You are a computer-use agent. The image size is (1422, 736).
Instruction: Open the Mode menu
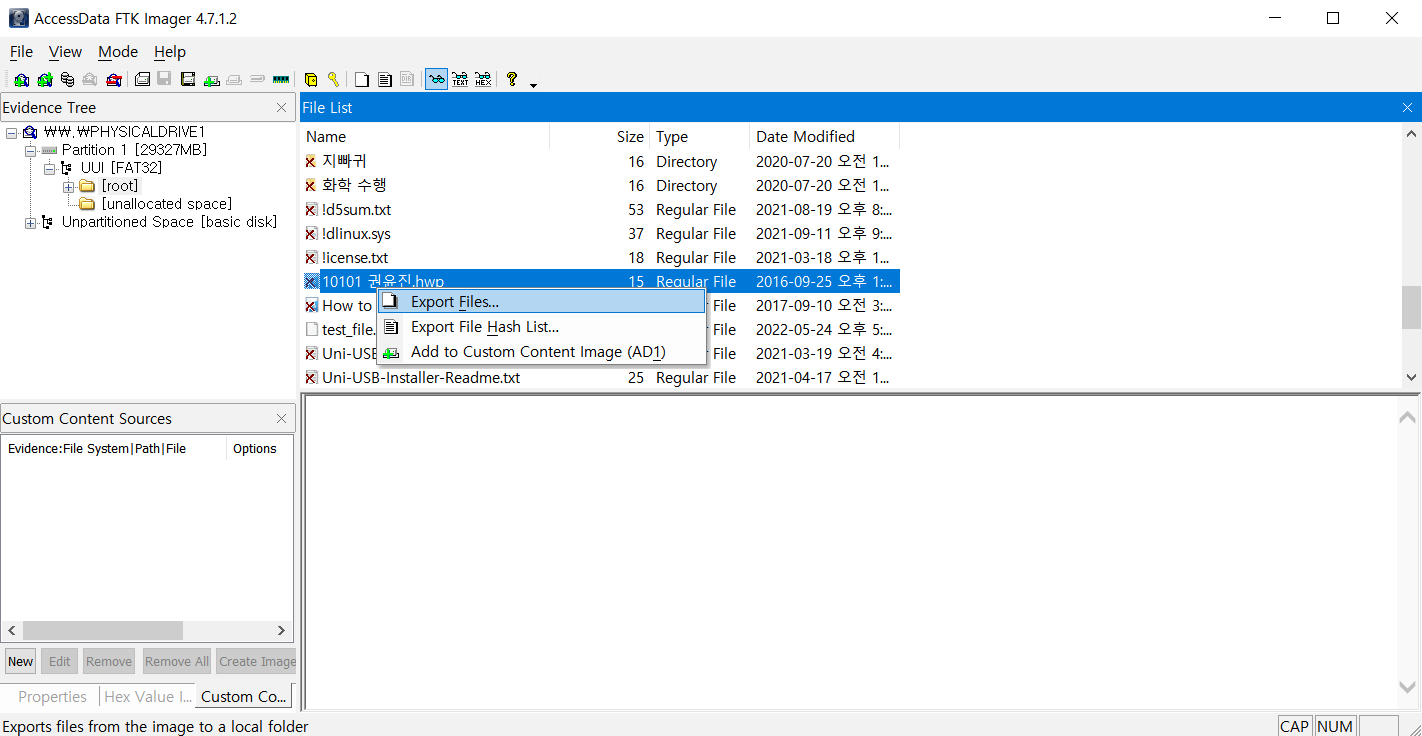[118, 52]
